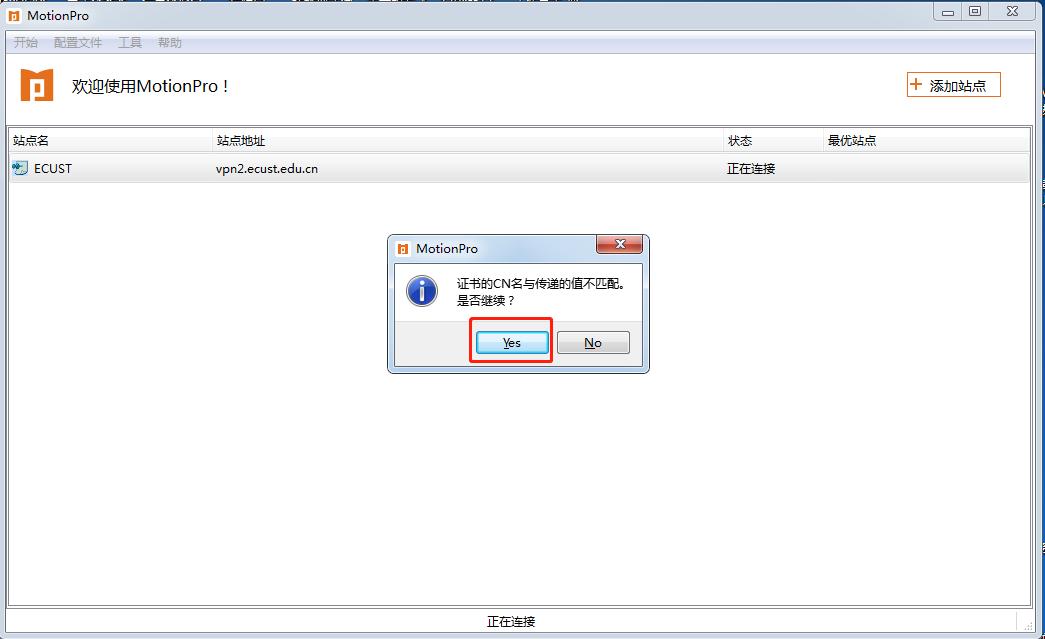Sort by 站点名 column header
The height and width of the screenshot is (639, 1045).
(x=111, y=141)
